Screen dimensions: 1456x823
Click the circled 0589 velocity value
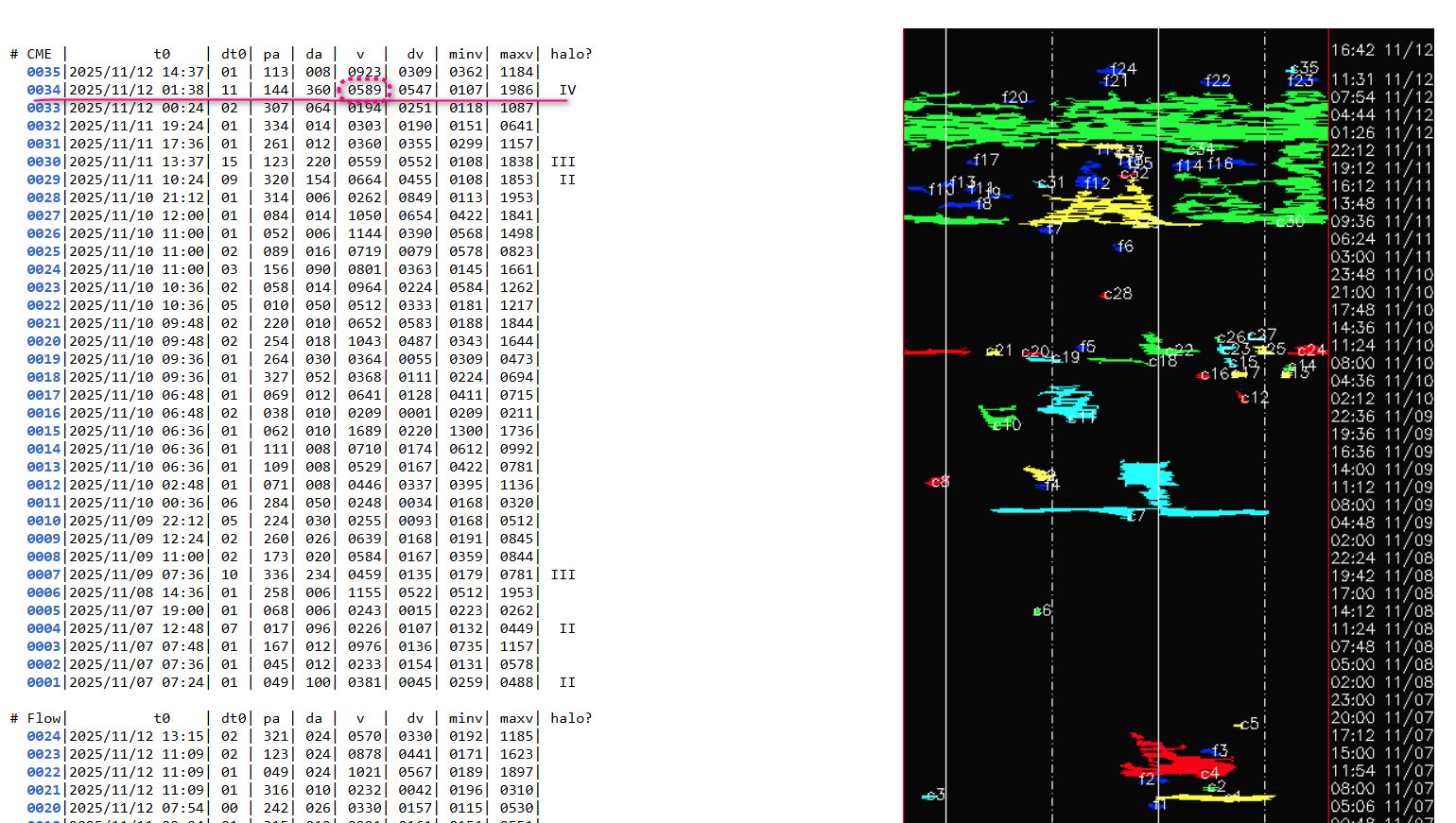pyautogui.click(x=364, y=90)
